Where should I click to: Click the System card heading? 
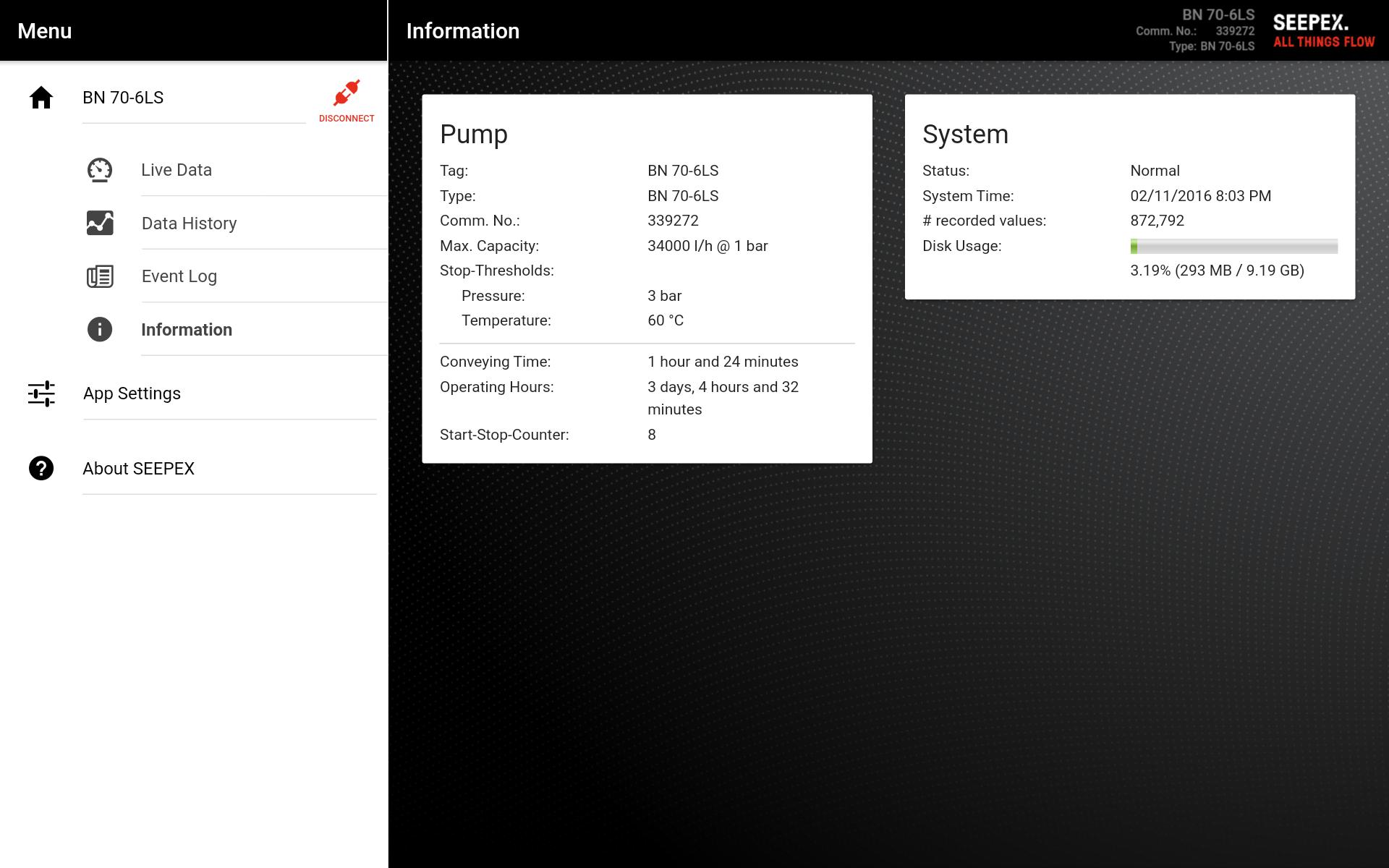(x=965, y=135)
